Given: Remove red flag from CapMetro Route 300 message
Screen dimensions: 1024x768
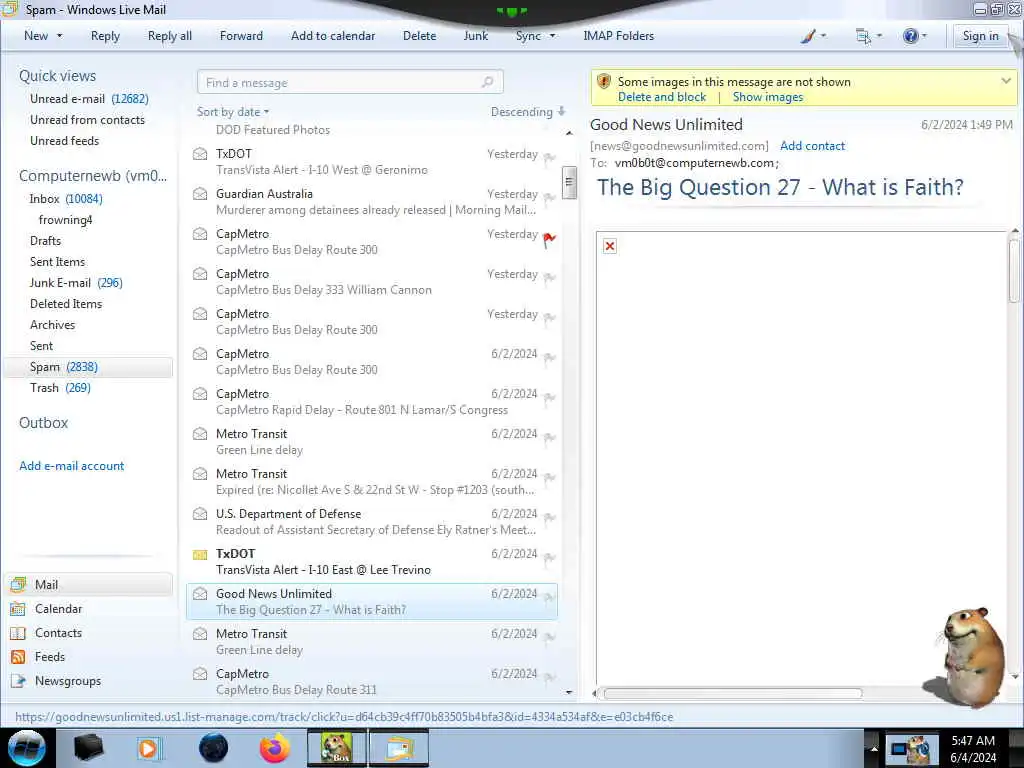Looking at the screenshot, I should point(549,240).
